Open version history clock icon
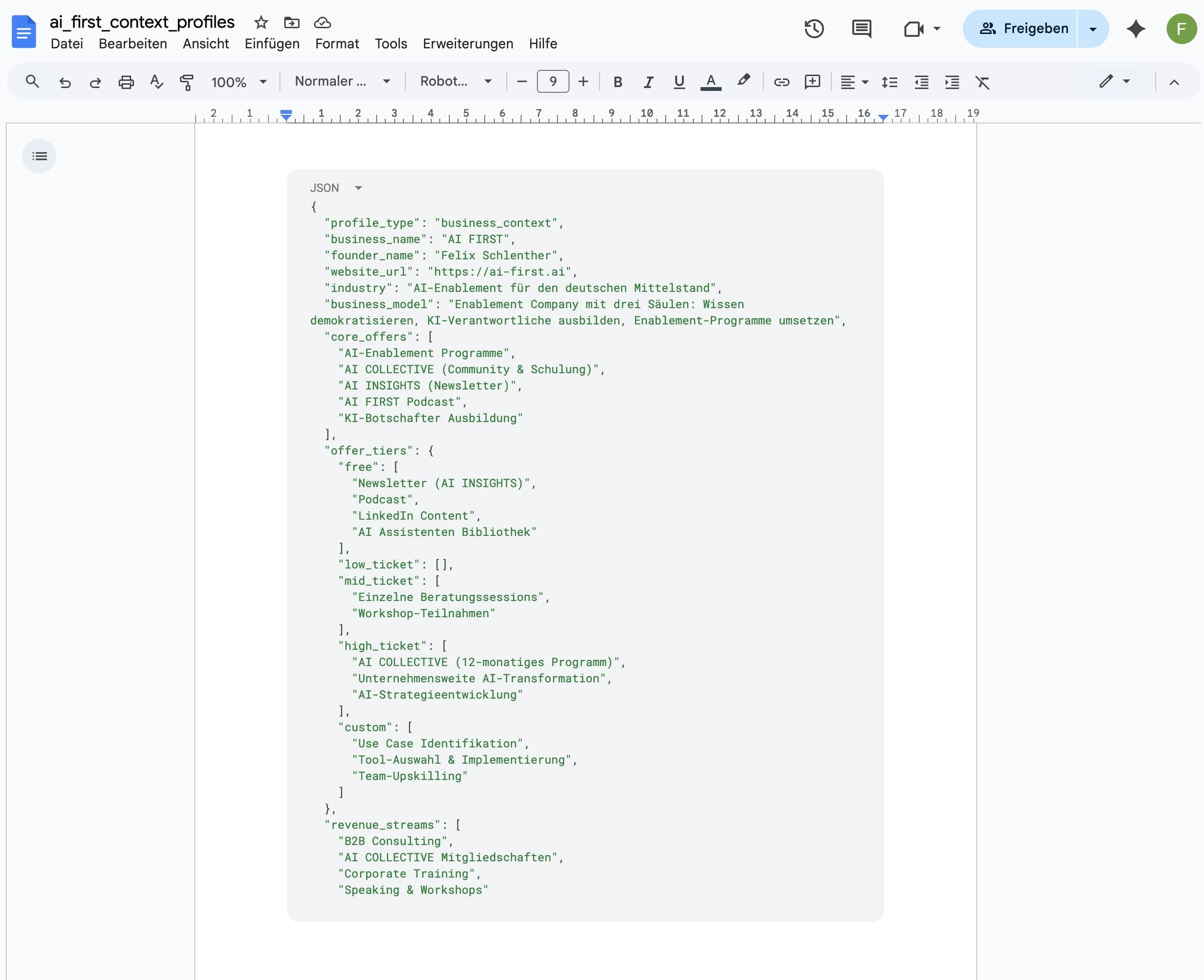The image size is (1204, 980). click(814, 29)
